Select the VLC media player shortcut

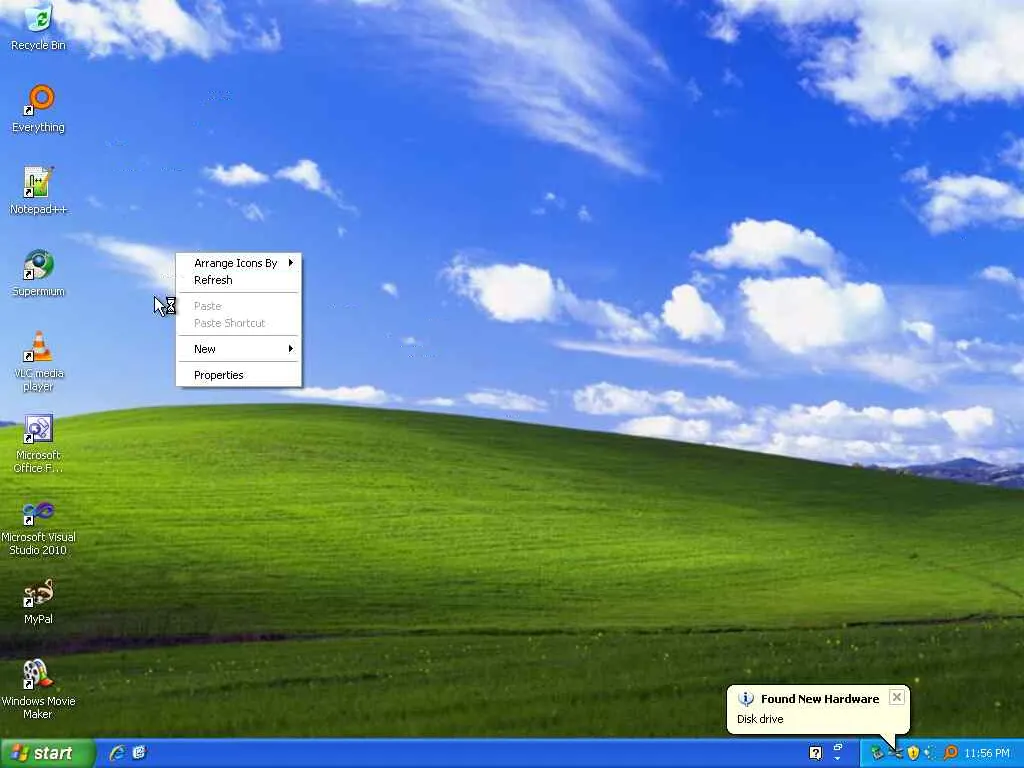coord(39,361)
